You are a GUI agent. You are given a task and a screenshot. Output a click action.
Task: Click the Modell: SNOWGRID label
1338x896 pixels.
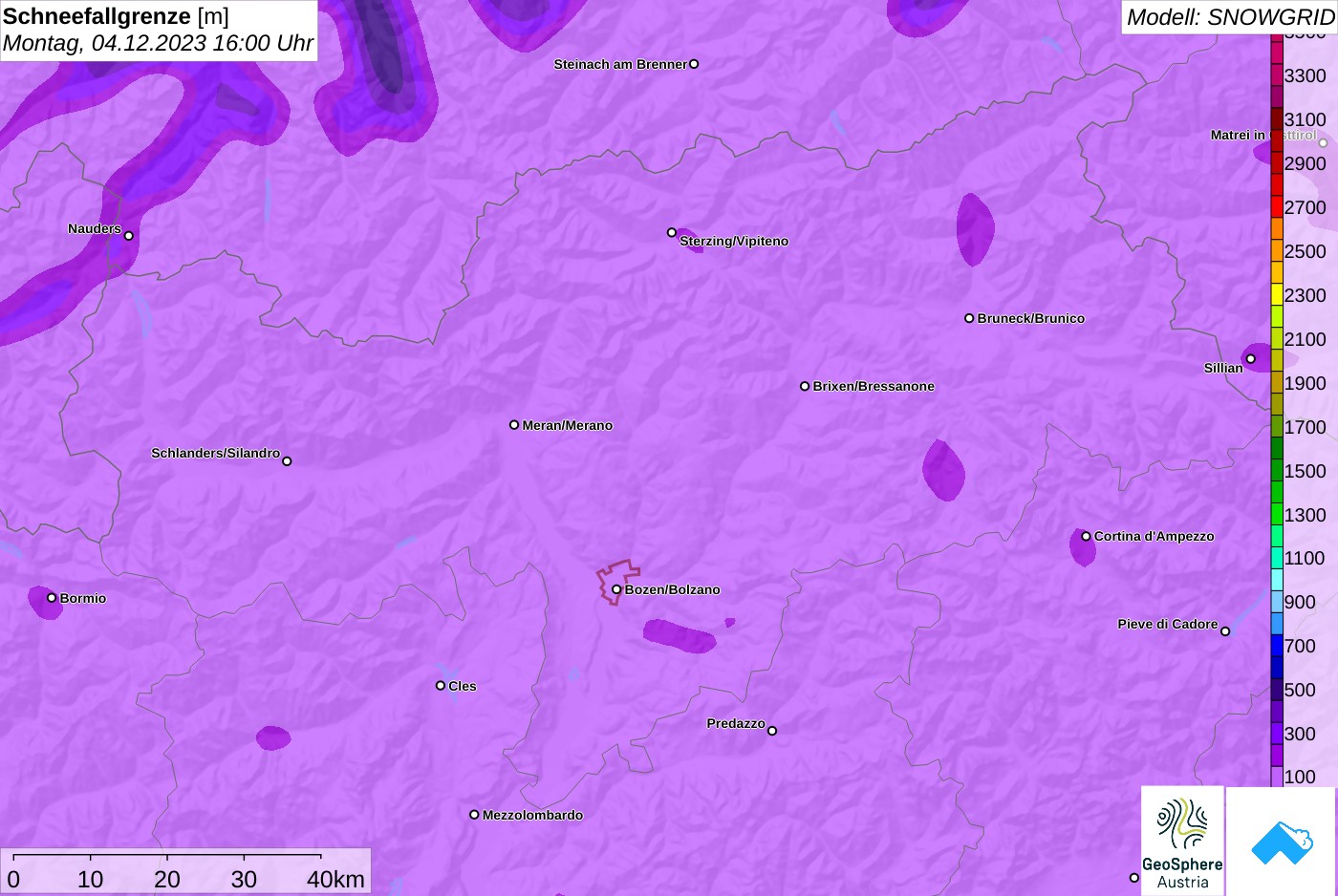click(x=1230, y=17)
